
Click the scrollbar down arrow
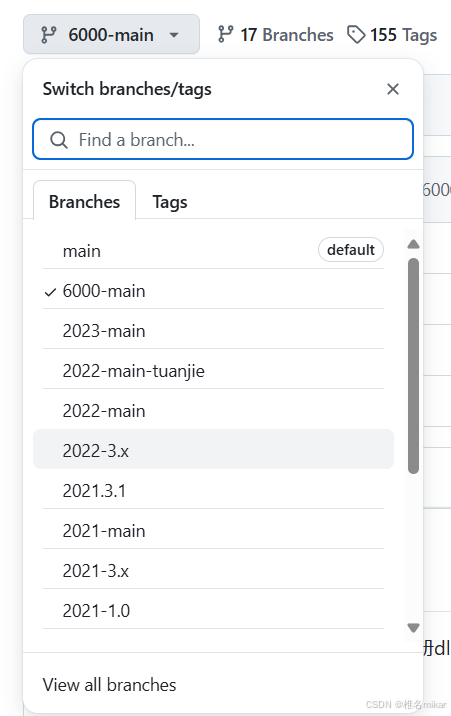tap(414, 628)
